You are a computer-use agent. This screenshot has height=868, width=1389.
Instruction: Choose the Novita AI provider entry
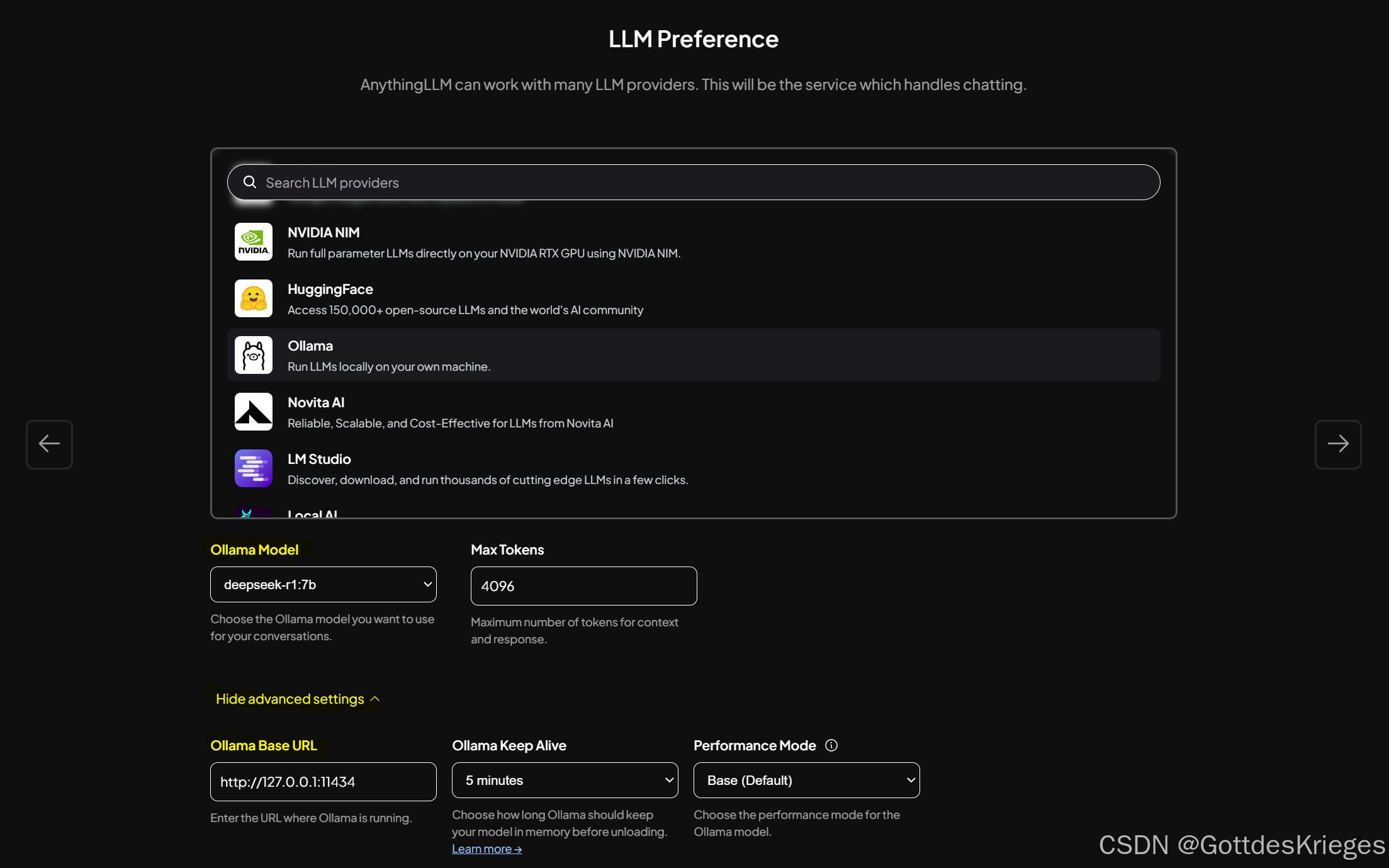click(692, 412)
